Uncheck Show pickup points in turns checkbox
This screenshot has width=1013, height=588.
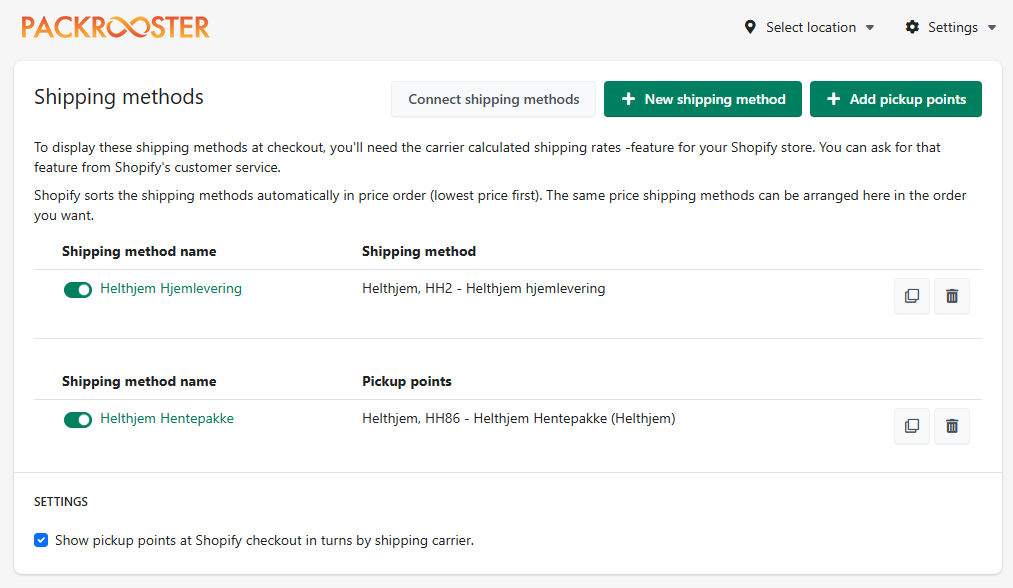pos(41,540)
